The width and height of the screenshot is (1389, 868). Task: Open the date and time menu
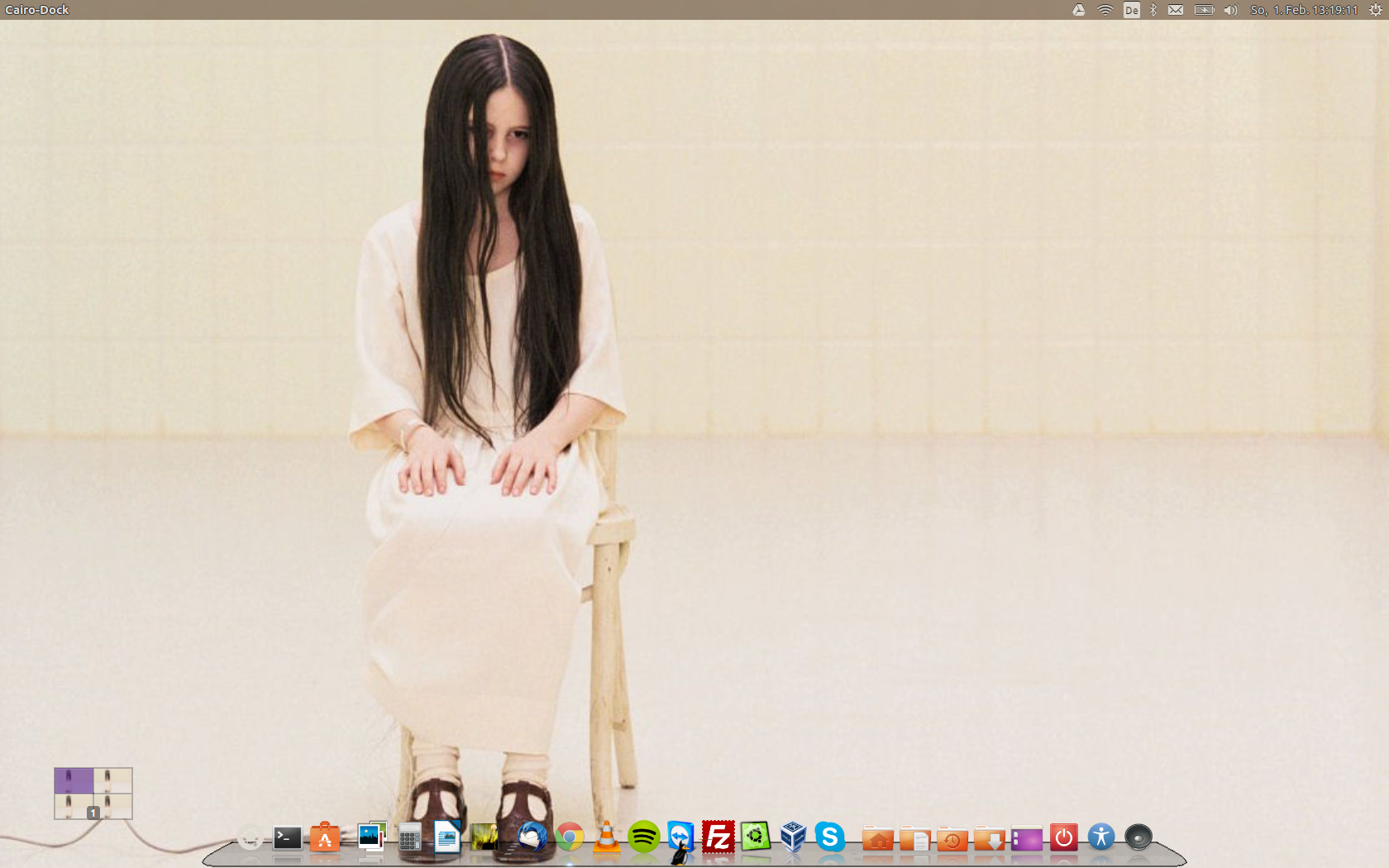1304,10
